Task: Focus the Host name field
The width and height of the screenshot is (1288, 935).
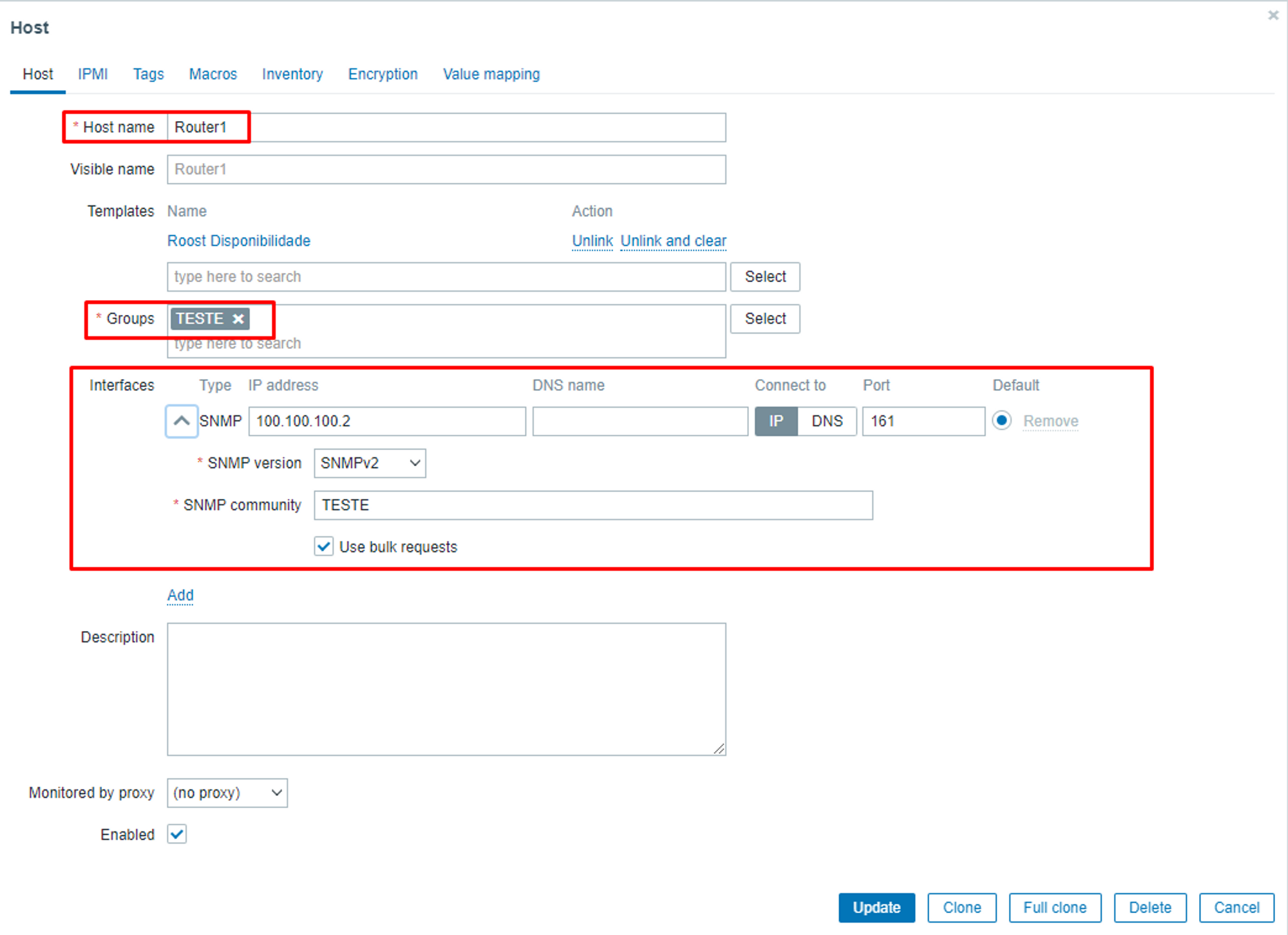Action: [446, 127]
